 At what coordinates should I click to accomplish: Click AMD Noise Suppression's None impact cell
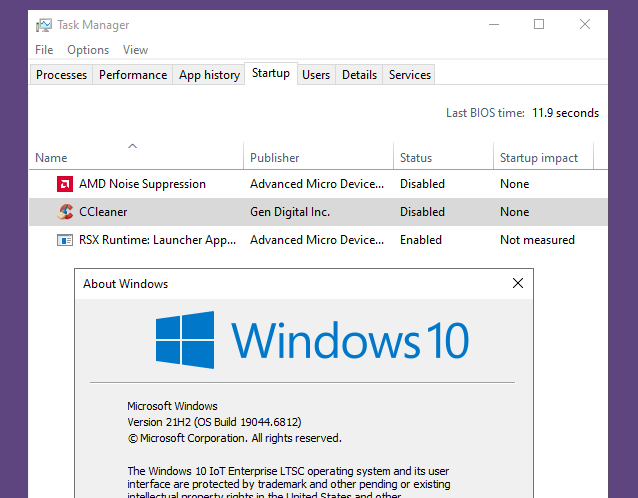515,184
